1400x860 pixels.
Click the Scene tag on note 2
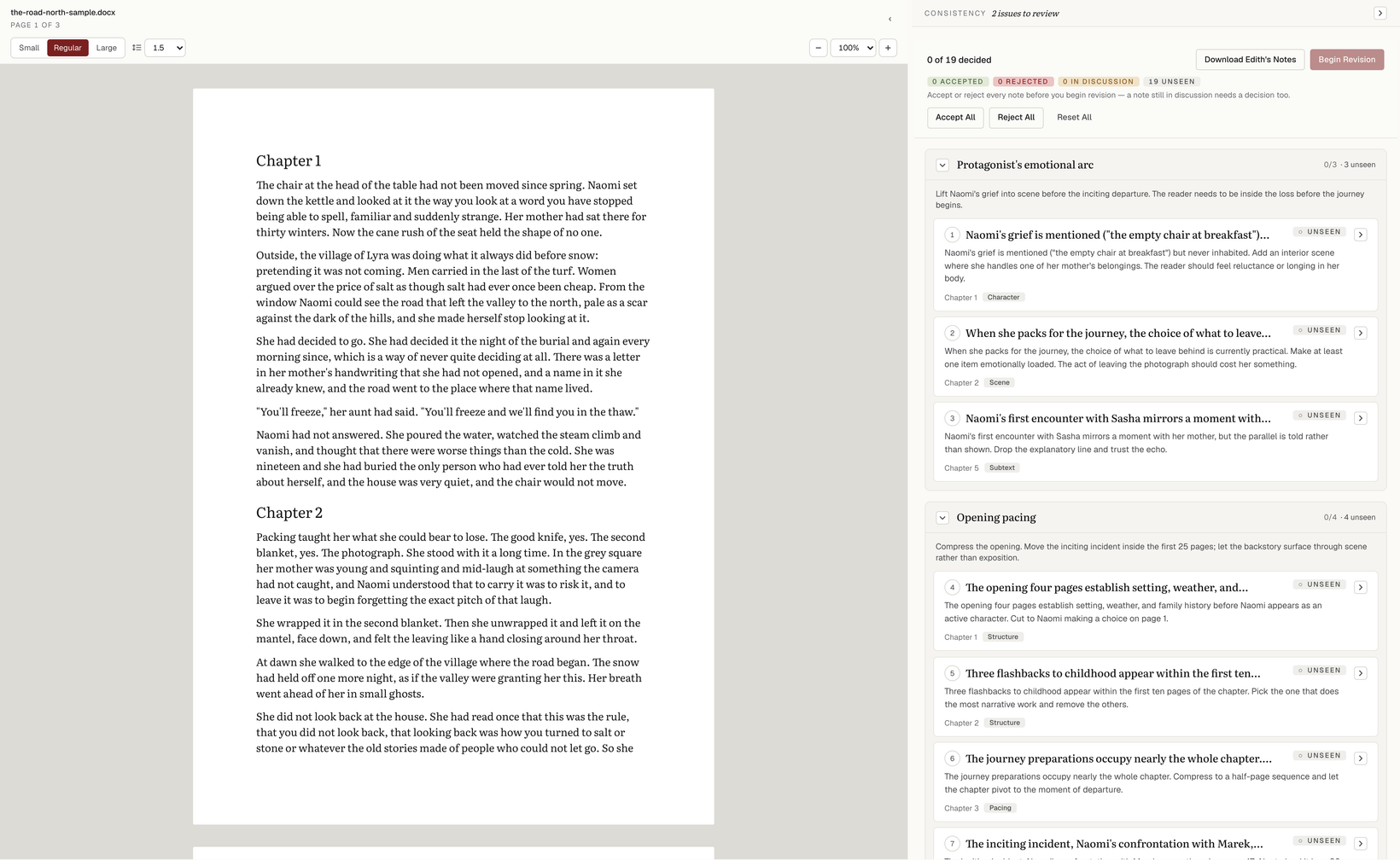pos(1000,383)
